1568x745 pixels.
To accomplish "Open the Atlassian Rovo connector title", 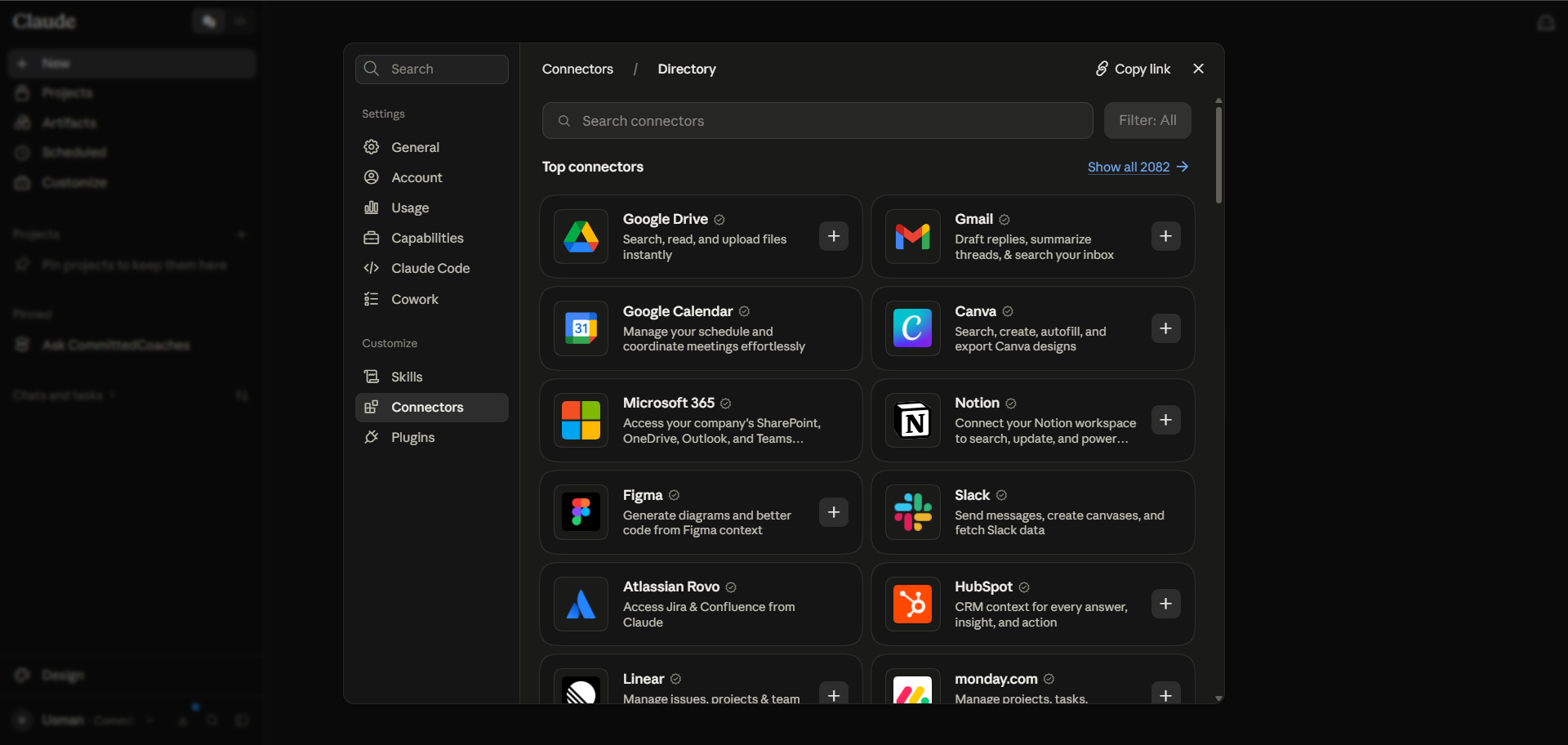I will (671, 587).
